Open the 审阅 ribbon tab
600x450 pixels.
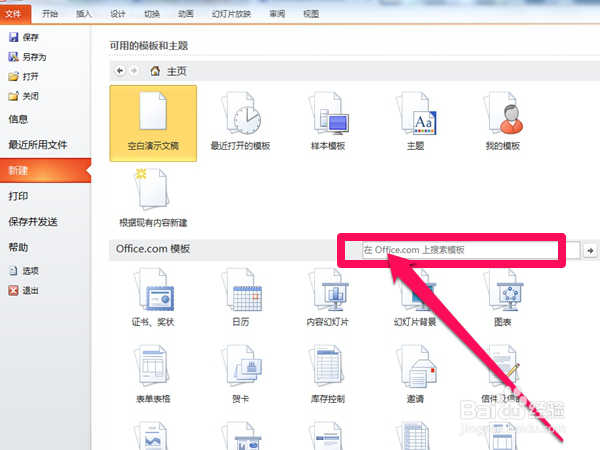click(277, 14)
